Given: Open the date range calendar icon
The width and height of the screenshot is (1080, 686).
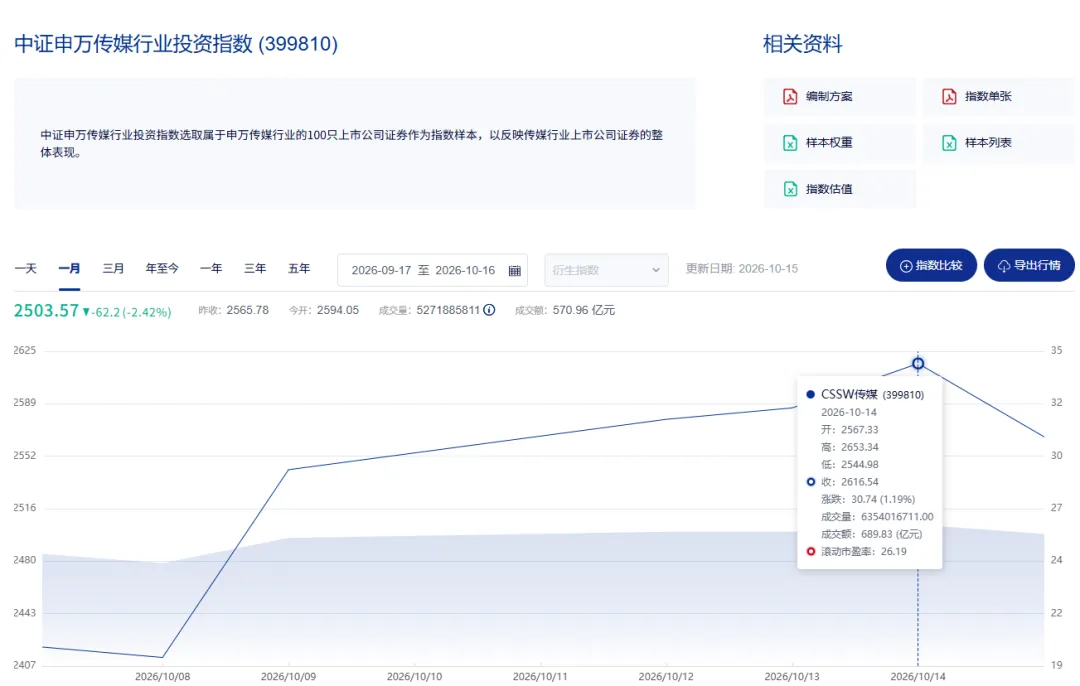Looking at the screenshot, I should (x=515, y=271).
